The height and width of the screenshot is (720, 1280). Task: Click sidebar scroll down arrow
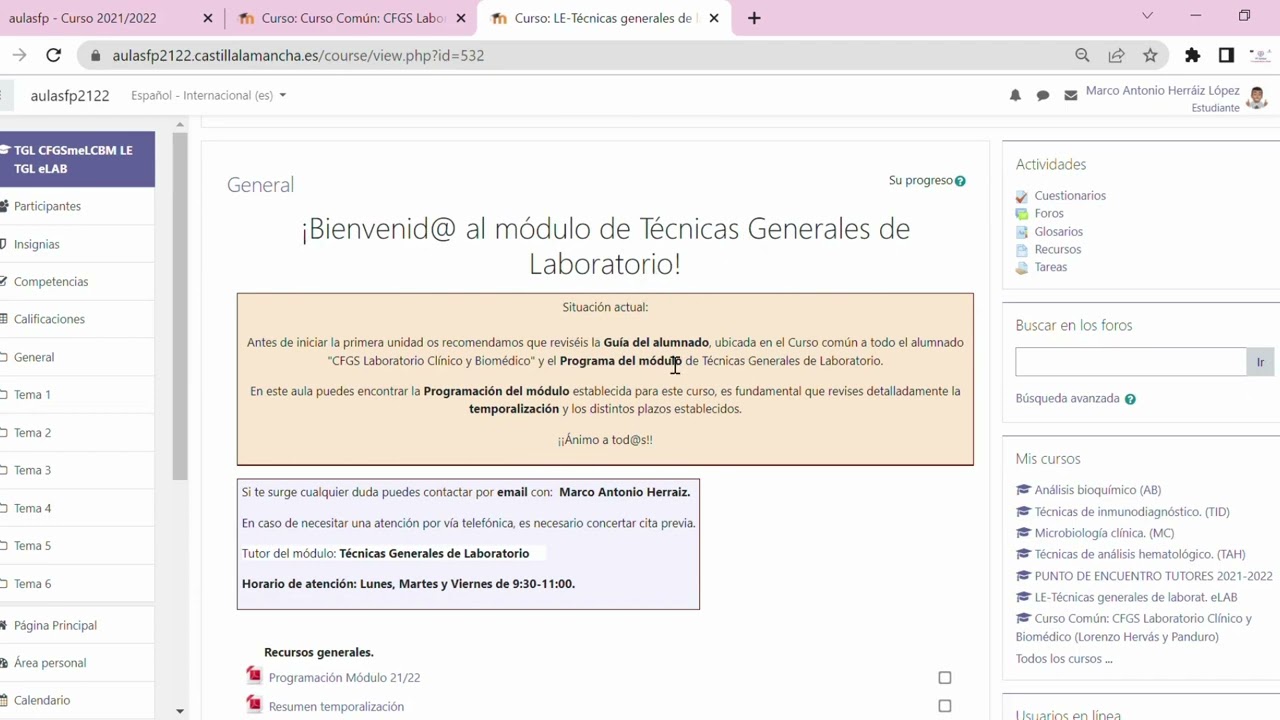180,711
